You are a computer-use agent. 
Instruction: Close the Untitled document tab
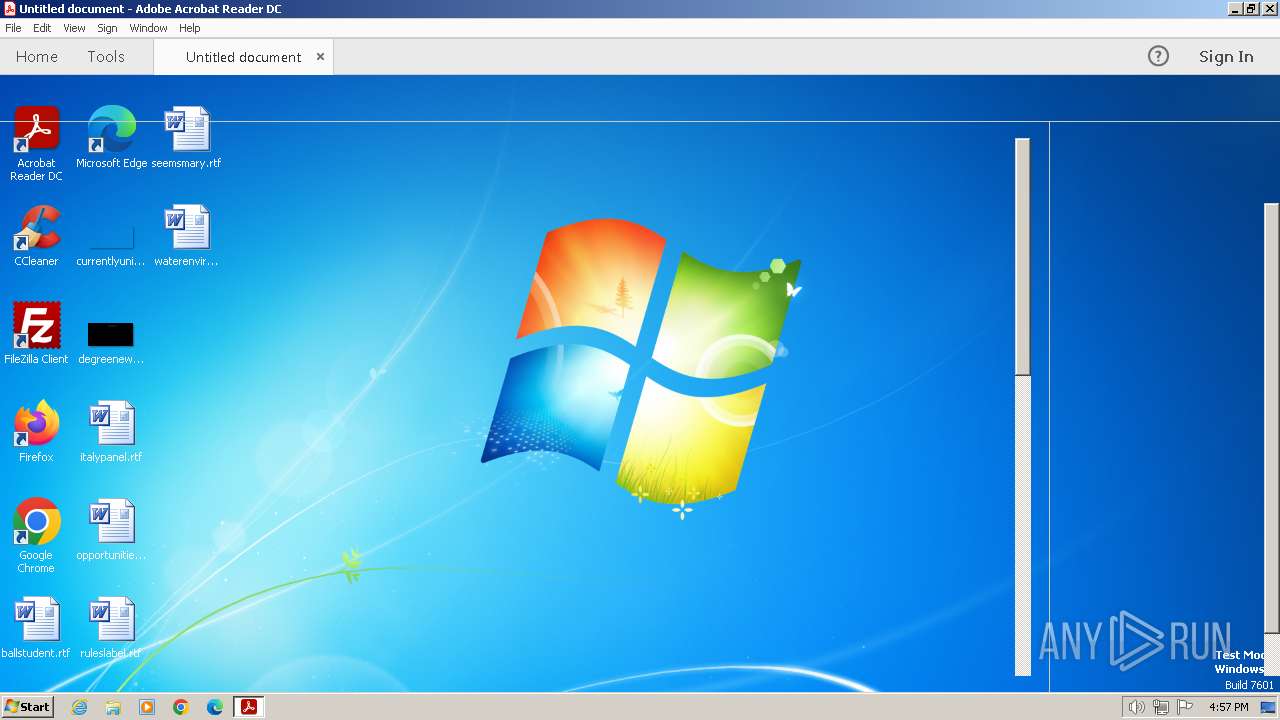tap(320, 57)
